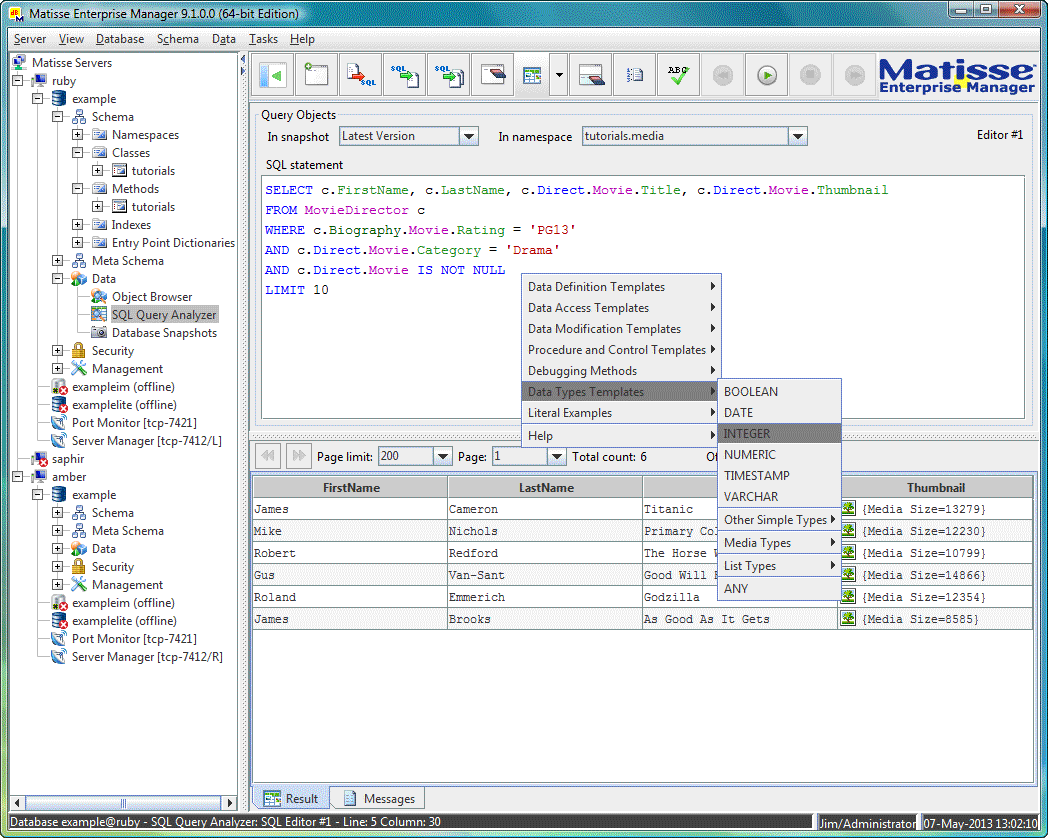Open the Page limit dropdown
This screenshot has width=1048, height=838.
pyautogui.click(x=442, y=456)
